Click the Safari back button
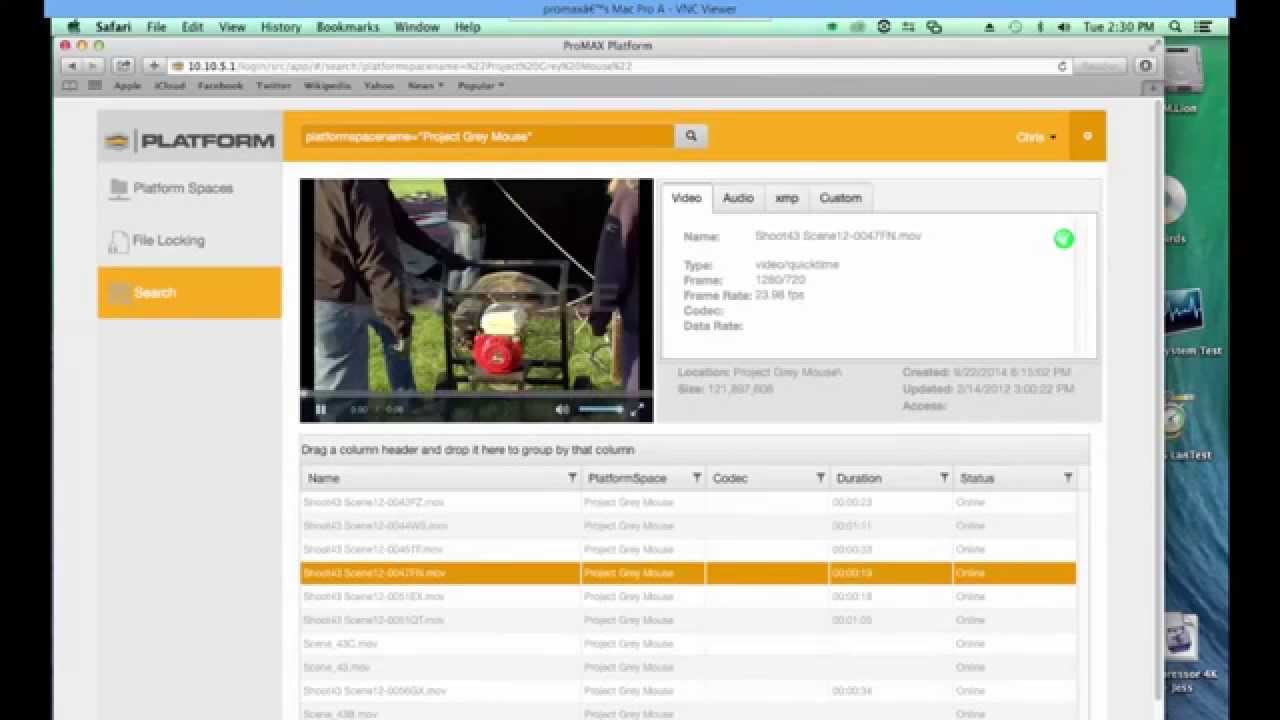1280x720 pixels. 71,66
